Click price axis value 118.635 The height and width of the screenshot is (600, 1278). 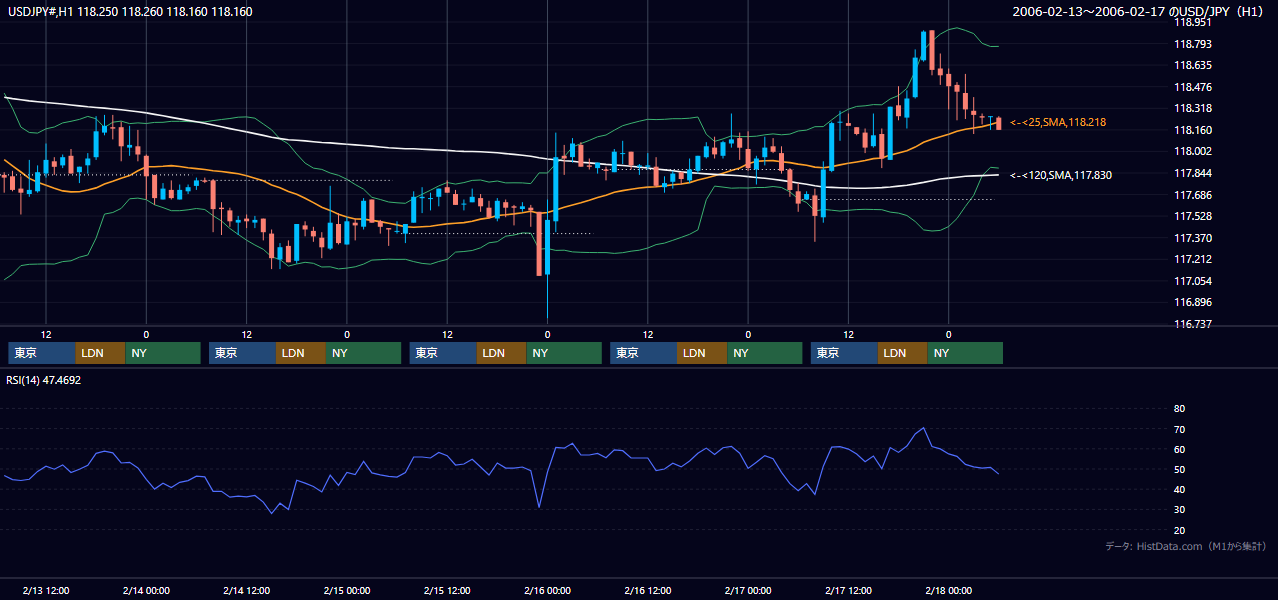[x=1192, y=65]
